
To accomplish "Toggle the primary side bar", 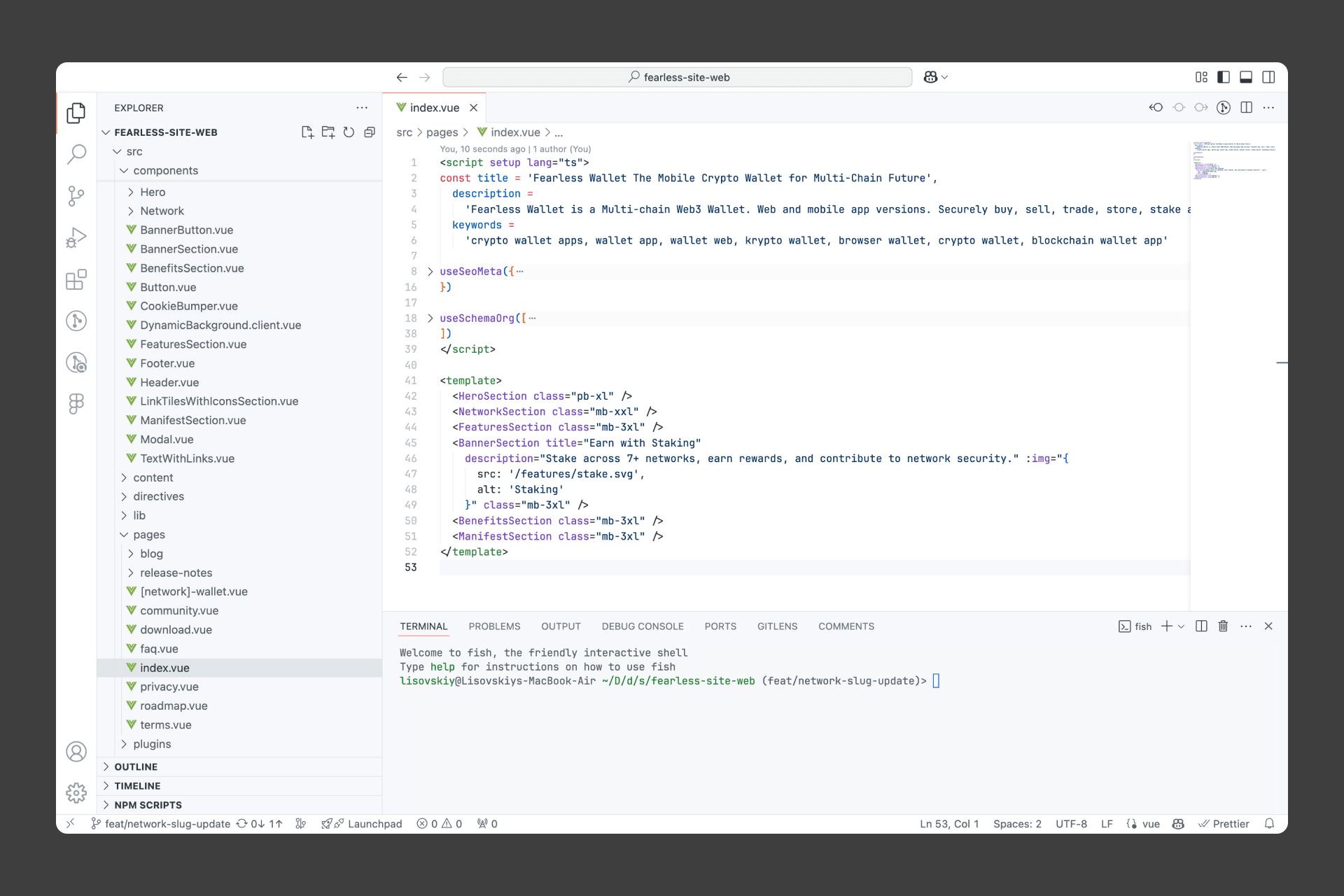I will click(1224, 78).
